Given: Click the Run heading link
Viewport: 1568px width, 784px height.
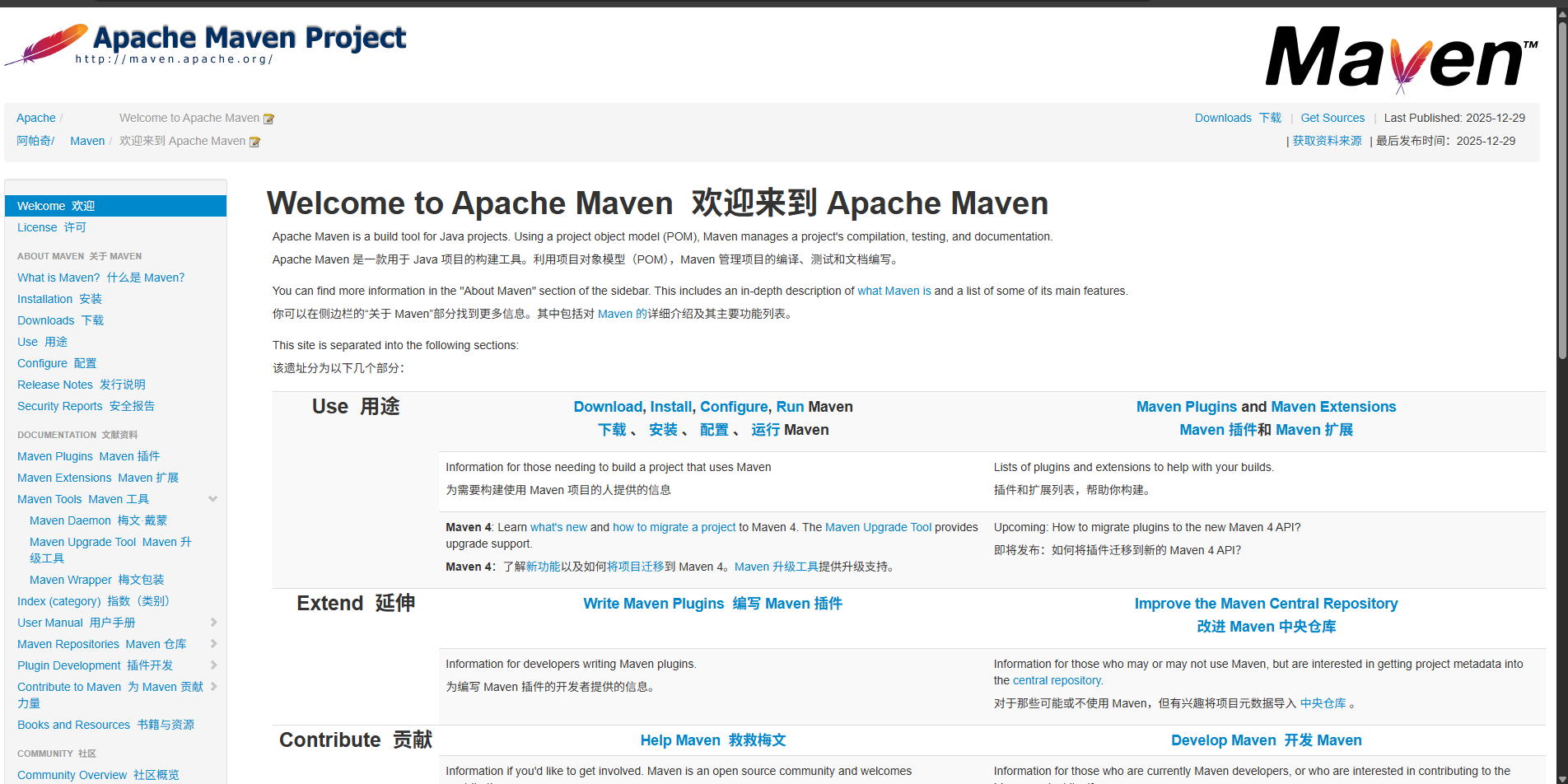Looking at the screenshot, I should click(x=790, y=407).
